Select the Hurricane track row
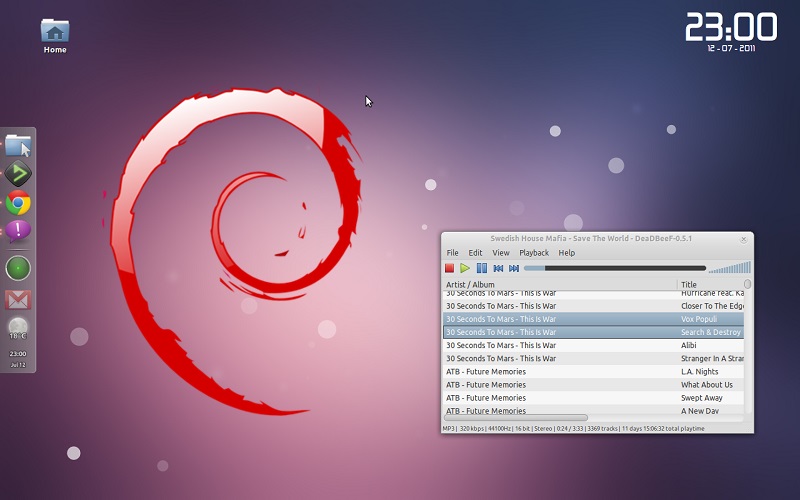The image size is (800, 500). coord(593,294)
